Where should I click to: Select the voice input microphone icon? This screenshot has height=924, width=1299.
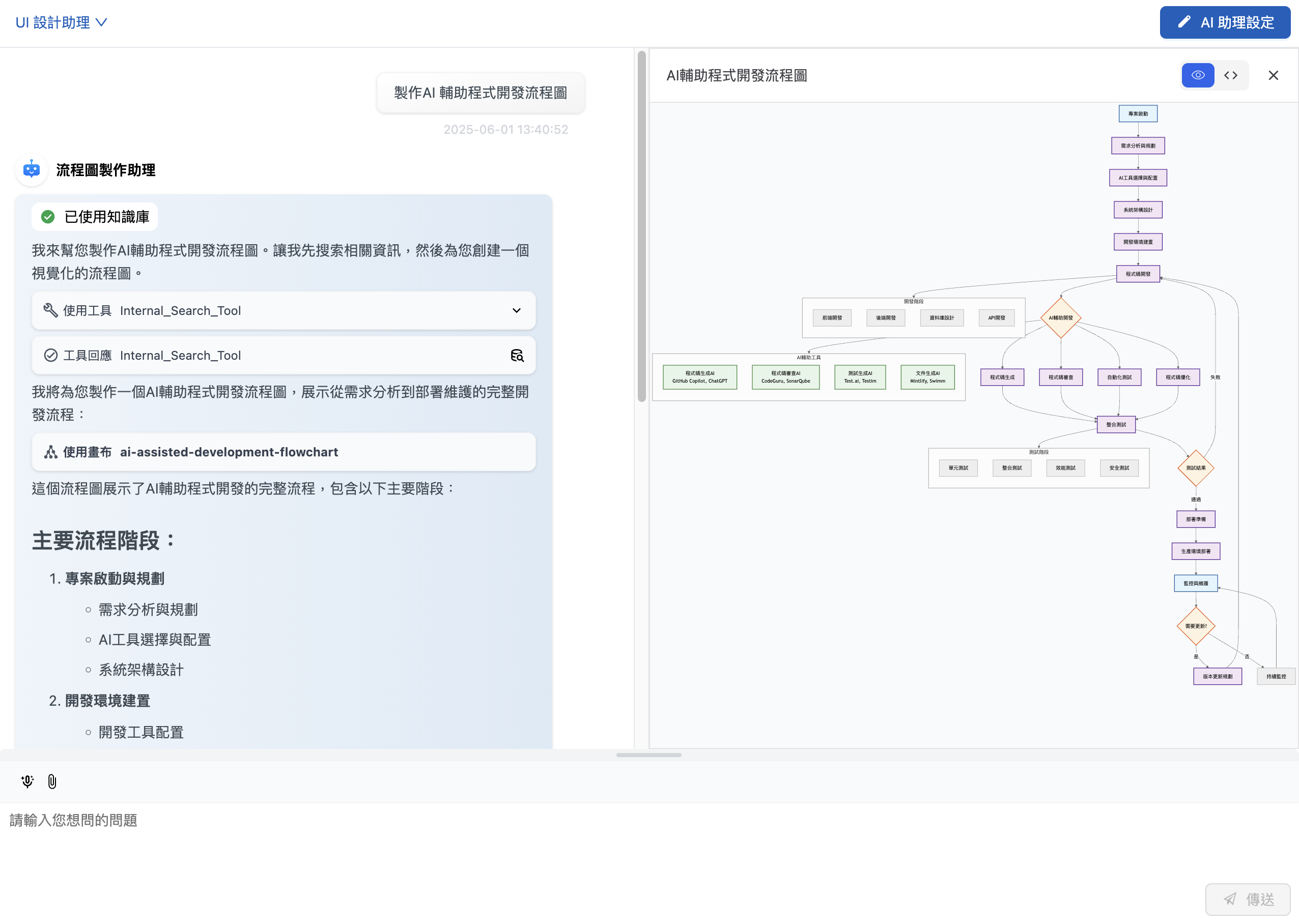pos(27,782)
